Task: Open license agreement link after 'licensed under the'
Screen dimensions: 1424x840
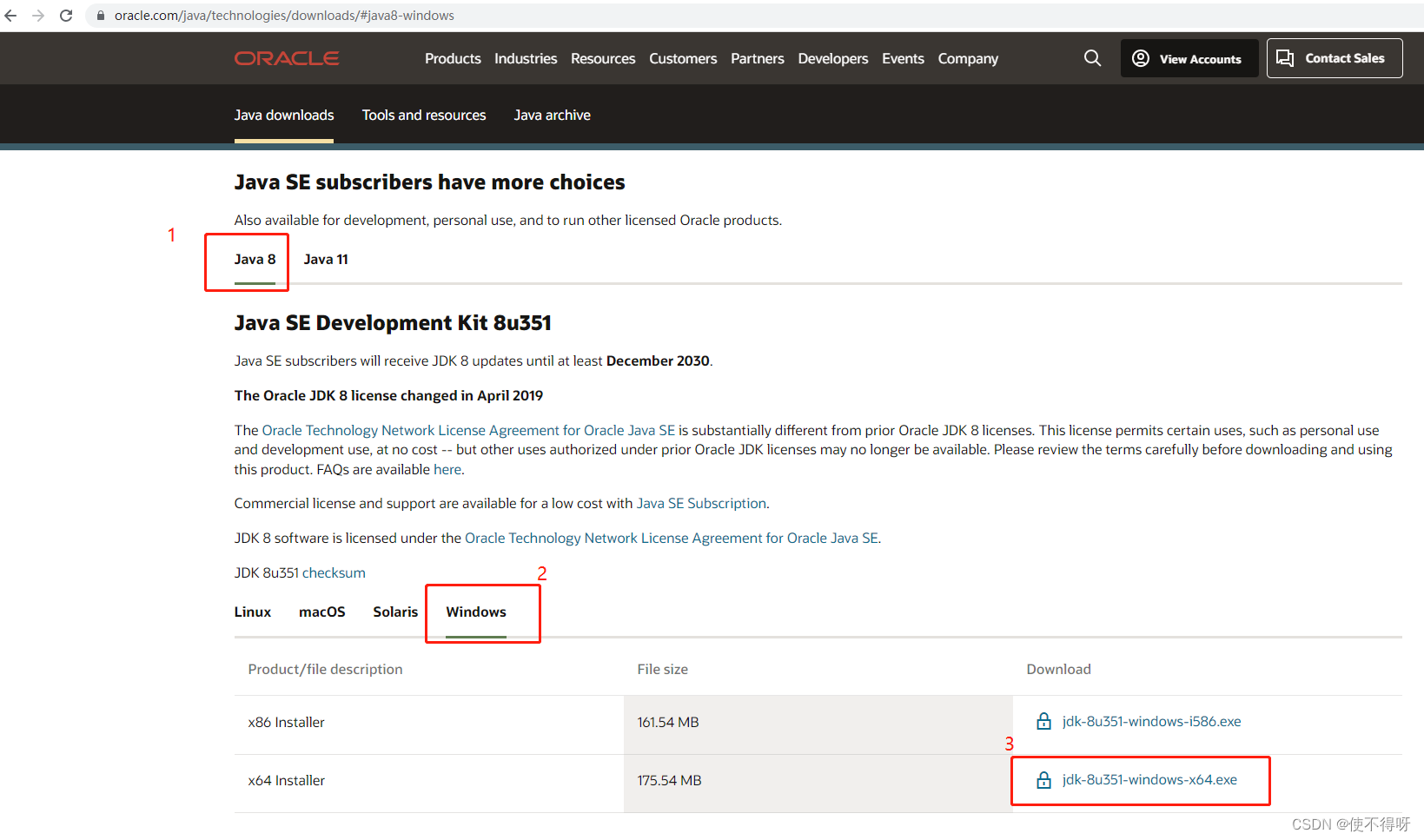Action: click(672, 538)
